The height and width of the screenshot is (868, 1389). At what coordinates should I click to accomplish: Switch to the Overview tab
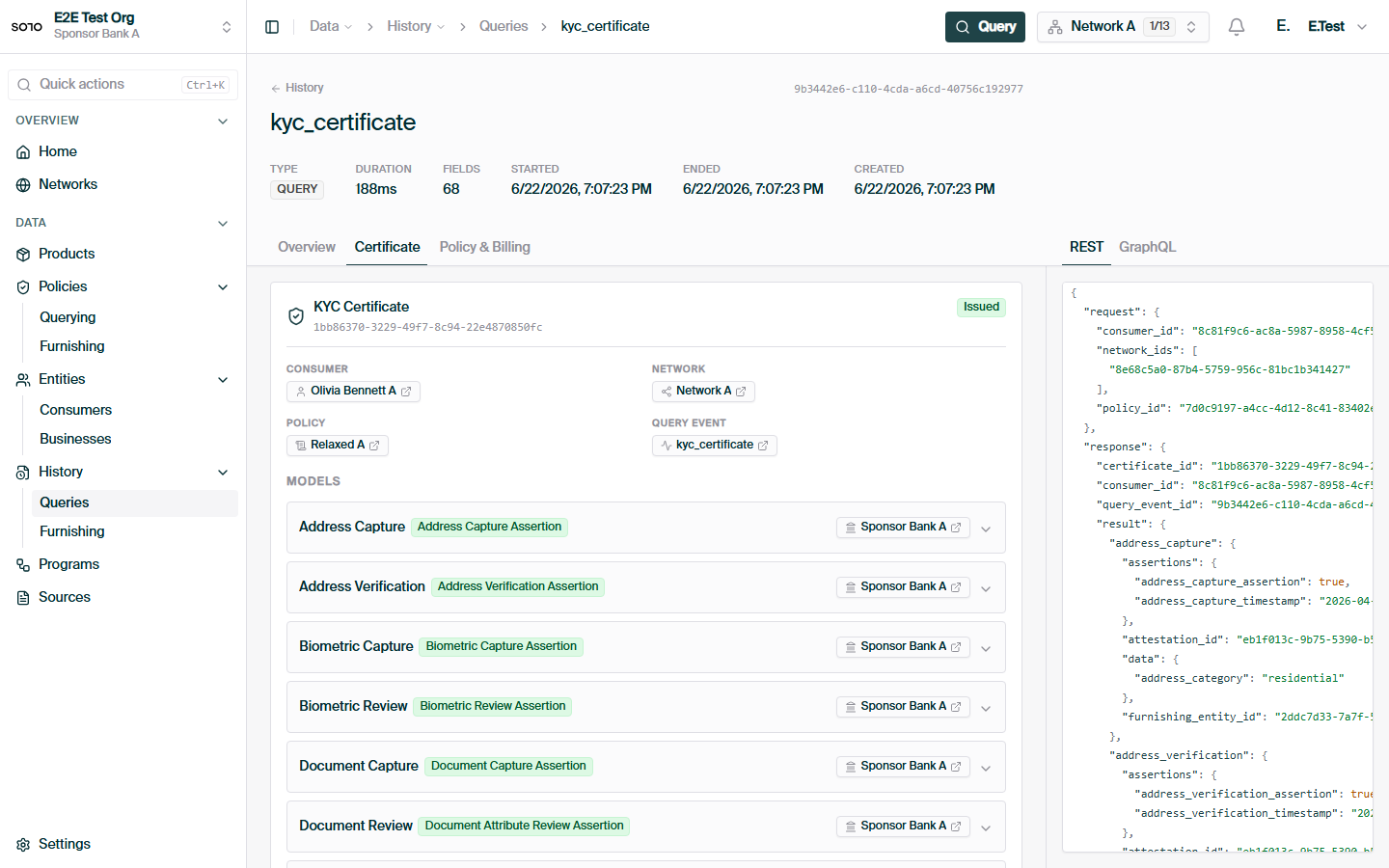[x=307, y=247]
